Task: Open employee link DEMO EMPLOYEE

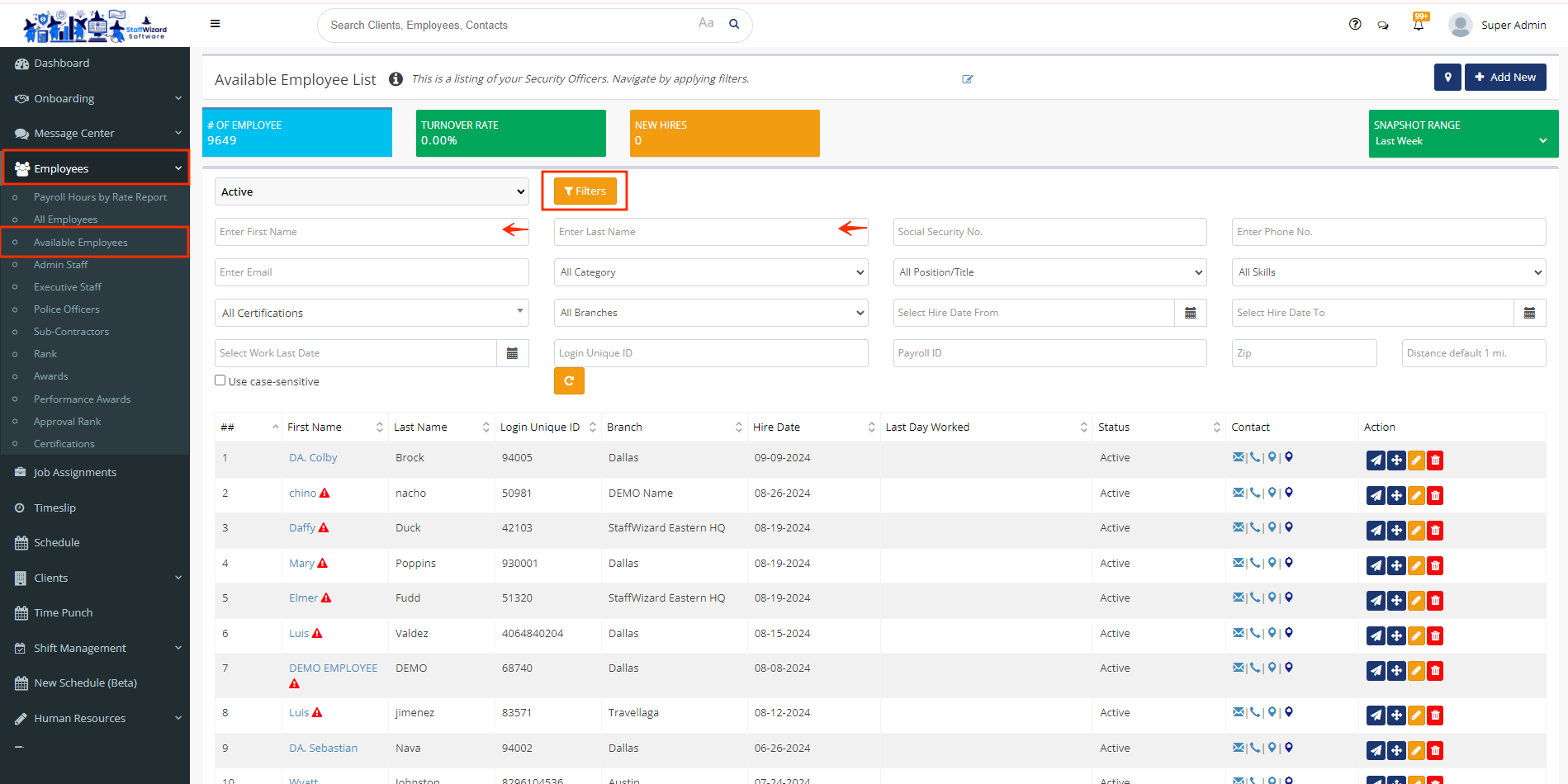Action: click(333, 668)
